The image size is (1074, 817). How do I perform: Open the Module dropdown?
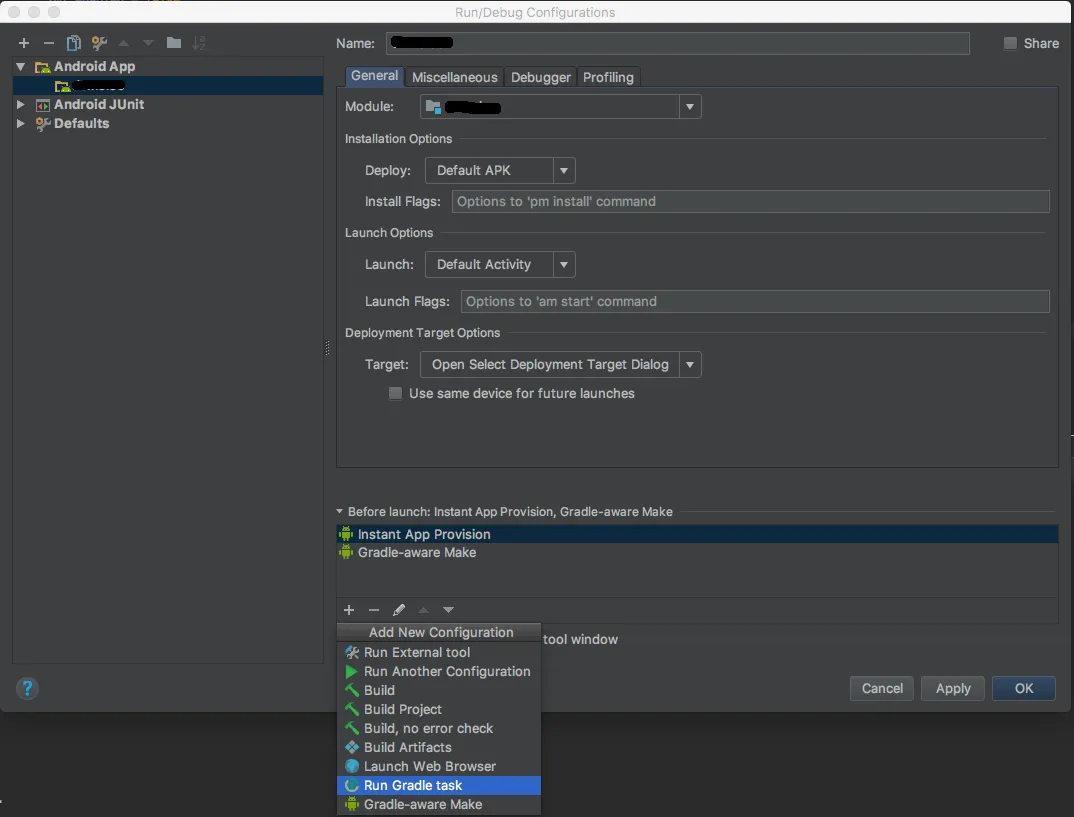click(690, 107)
